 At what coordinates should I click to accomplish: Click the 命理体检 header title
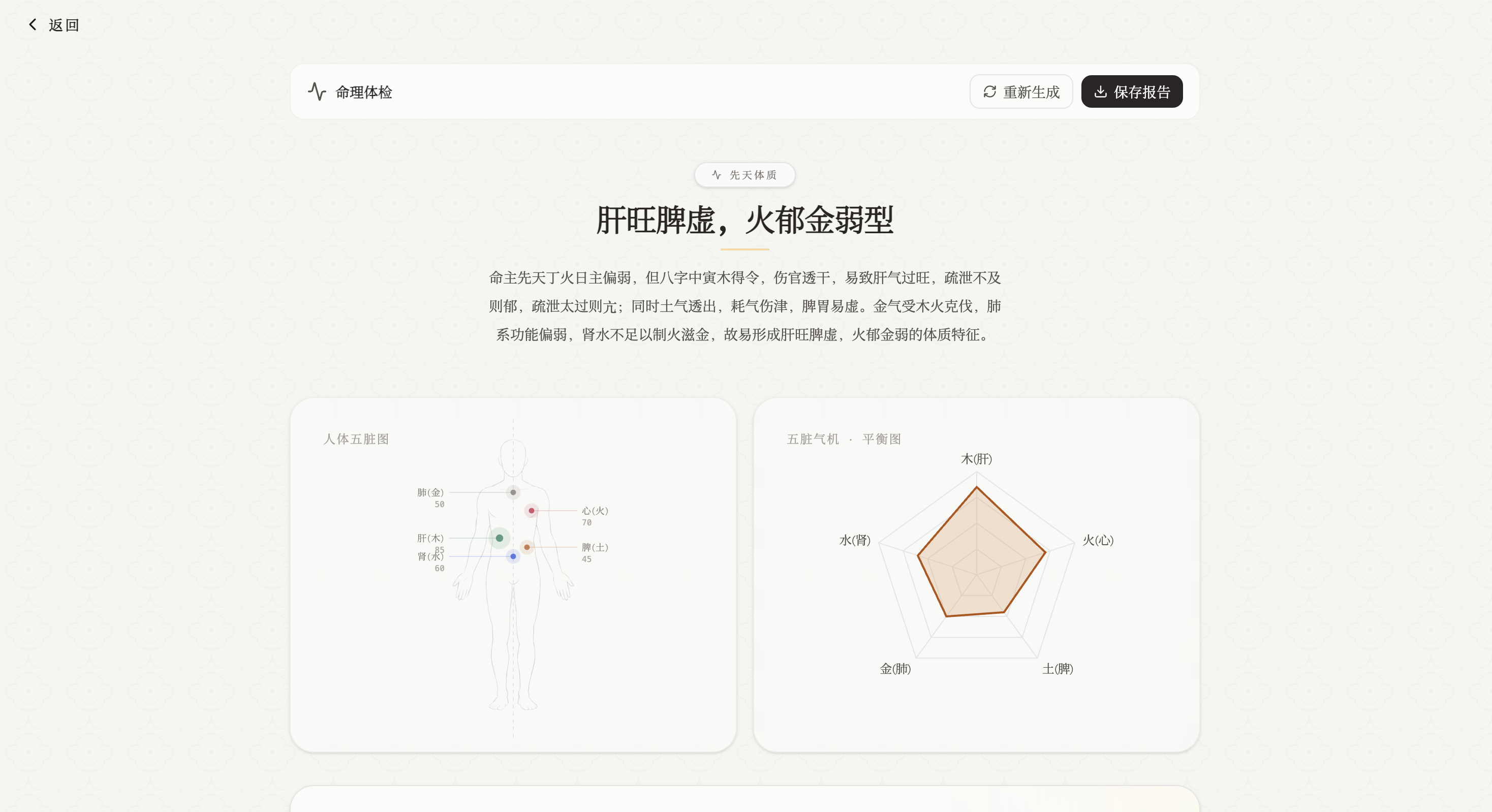click(364, 92)
